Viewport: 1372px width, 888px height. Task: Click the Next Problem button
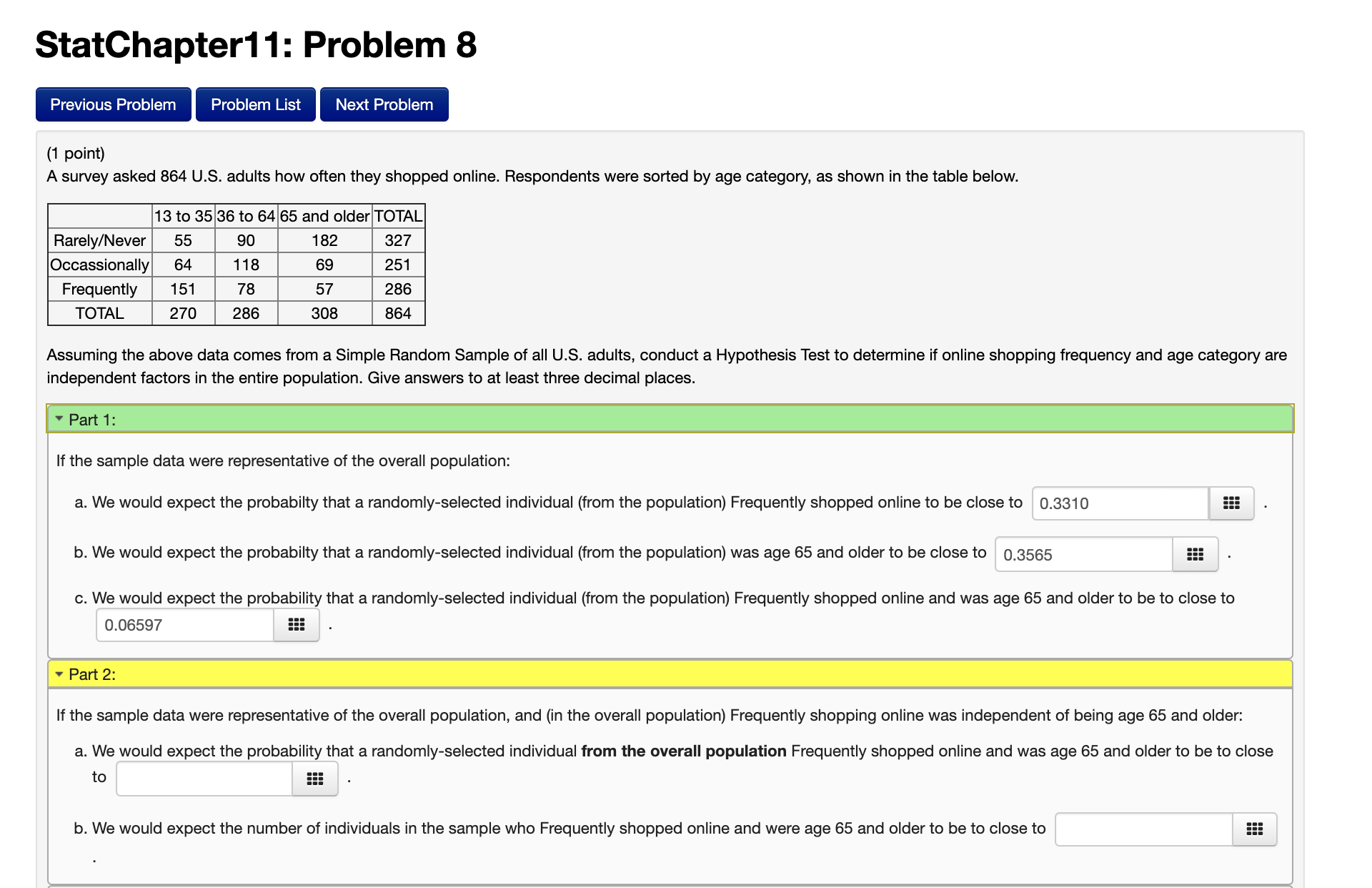pos(384,104)
